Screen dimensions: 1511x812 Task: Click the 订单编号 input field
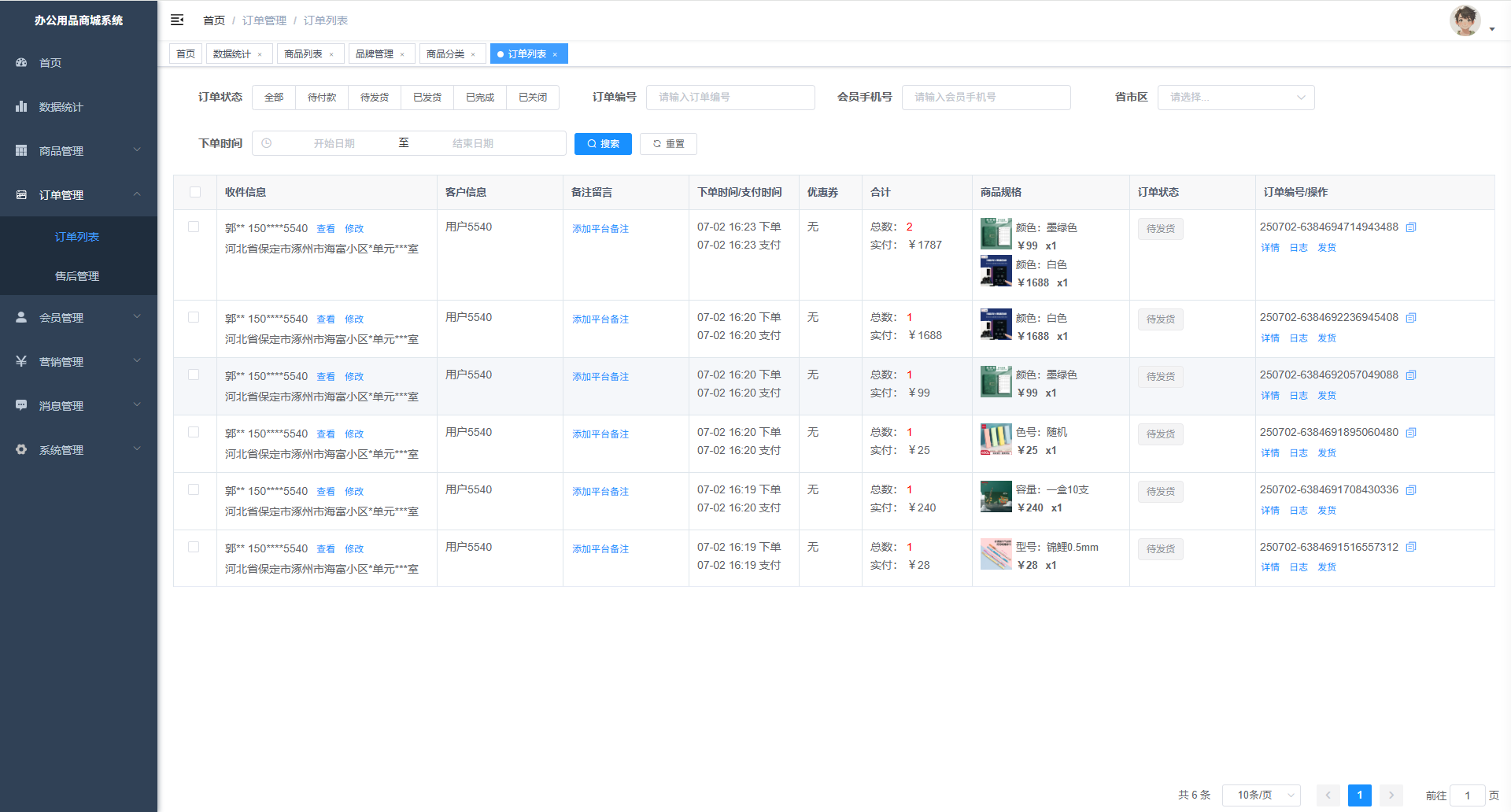pyautogui.click(x=730, y=98)
